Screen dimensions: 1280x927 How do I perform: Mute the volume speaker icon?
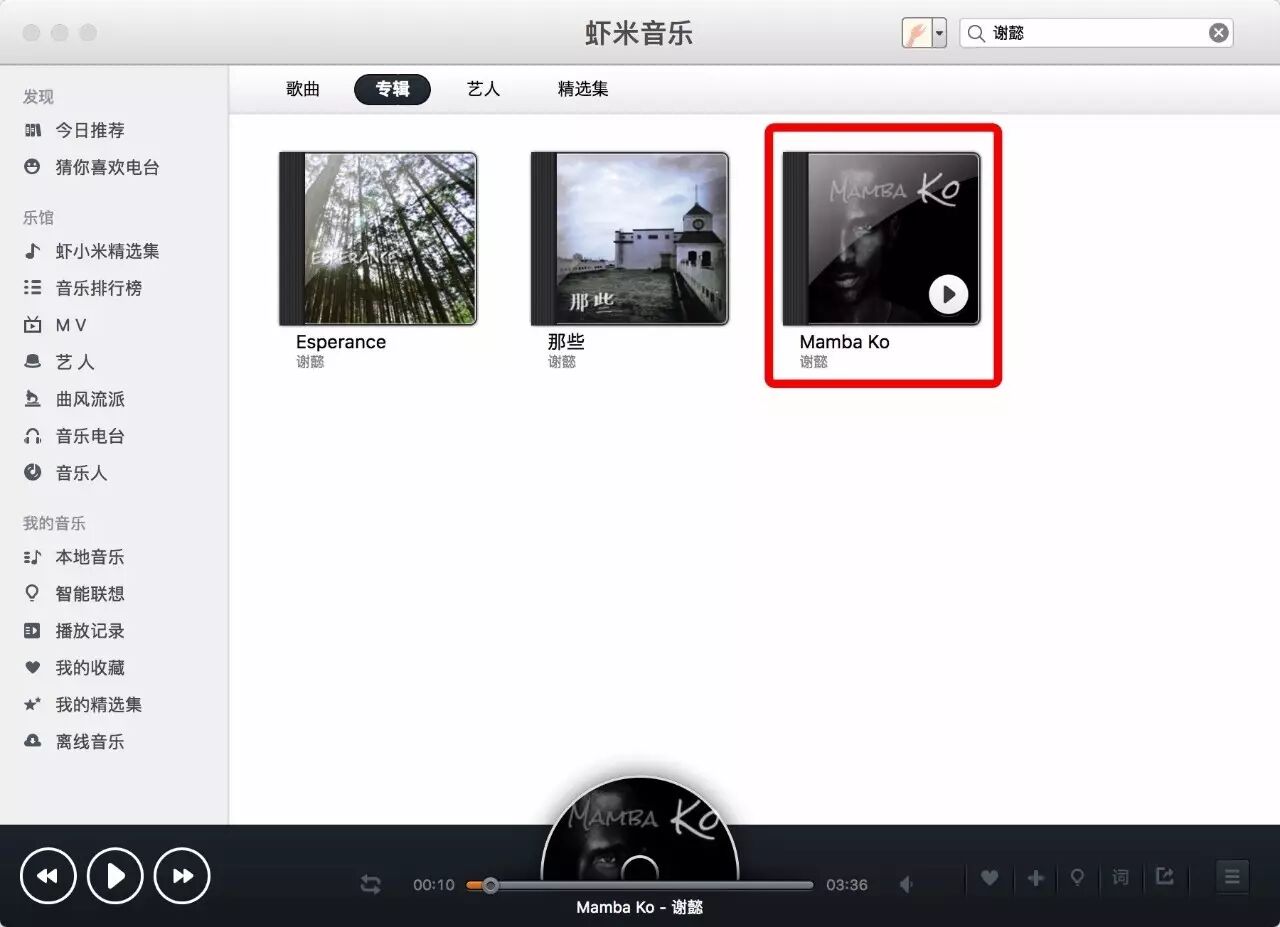(x=906, y=885)
